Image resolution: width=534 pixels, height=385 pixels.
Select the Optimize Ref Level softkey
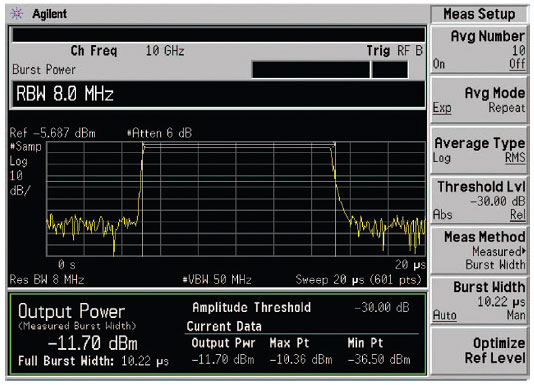coord(479,351)
